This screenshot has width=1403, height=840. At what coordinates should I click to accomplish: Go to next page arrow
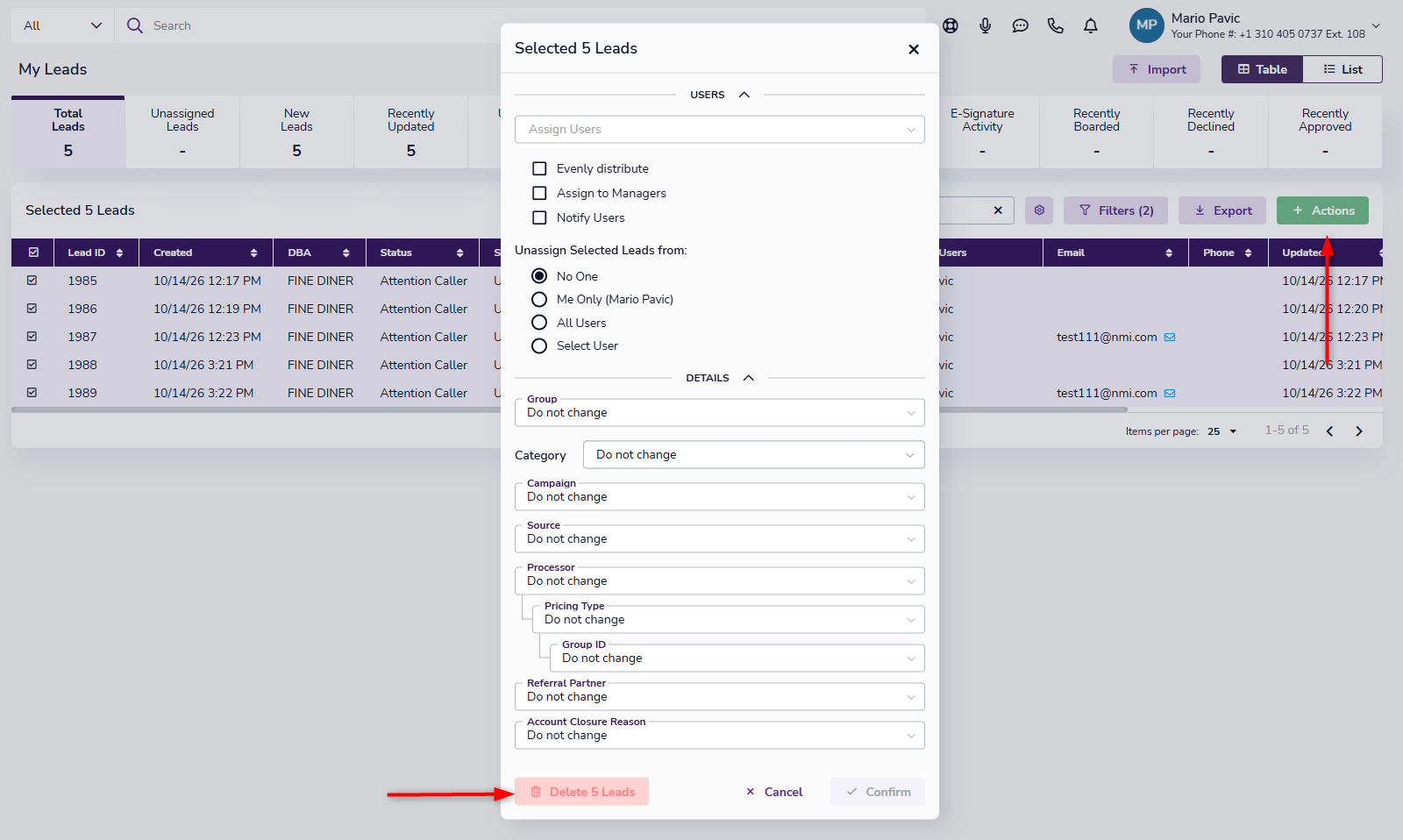pyautogui.click(x=1359, y=431)
